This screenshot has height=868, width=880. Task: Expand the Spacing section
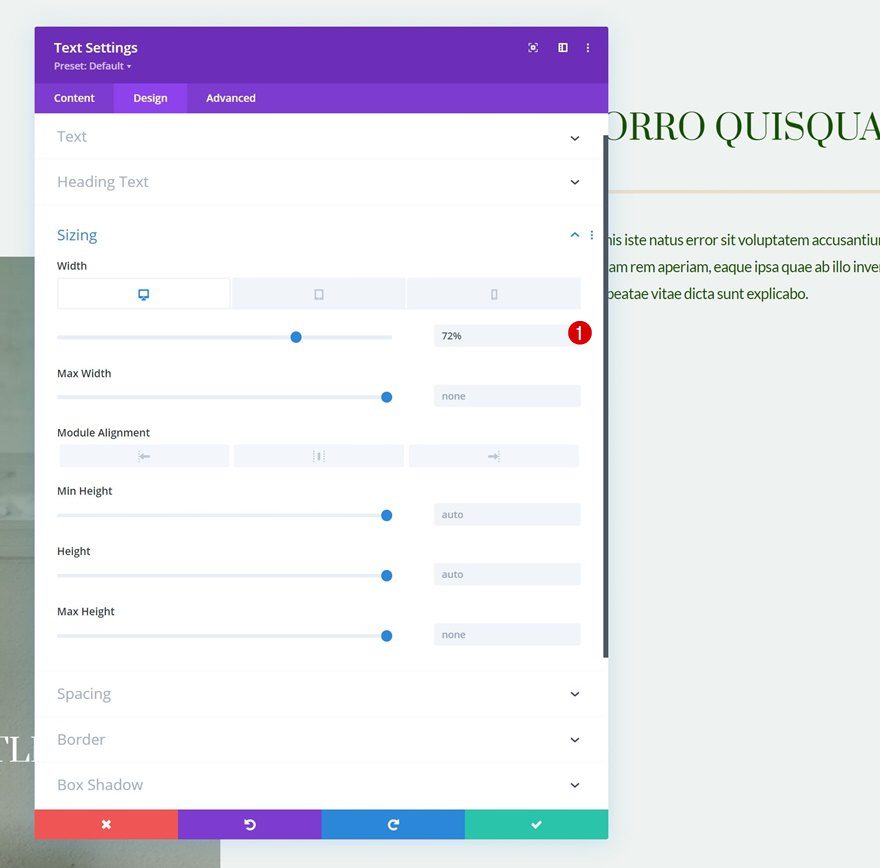point(318,693)
